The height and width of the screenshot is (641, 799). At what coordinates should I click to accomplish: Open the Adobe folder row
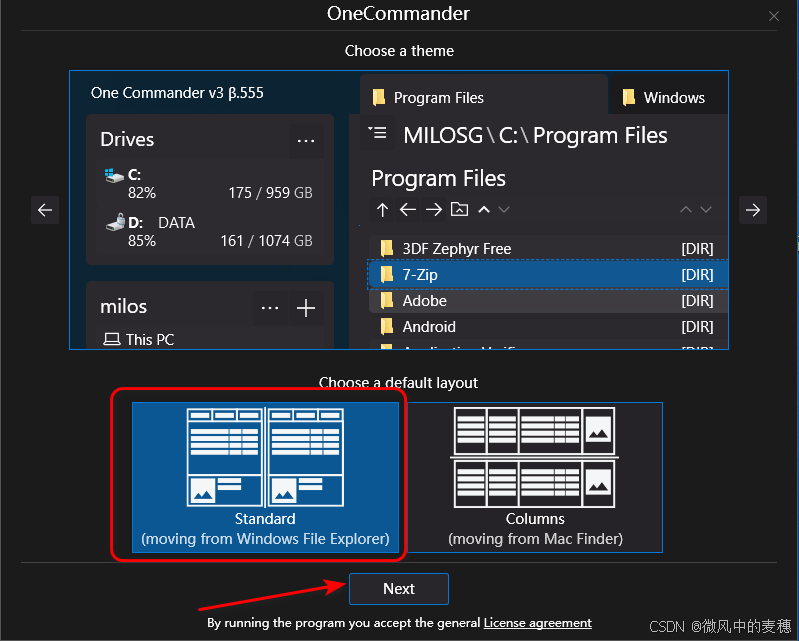tap(548, 301)
